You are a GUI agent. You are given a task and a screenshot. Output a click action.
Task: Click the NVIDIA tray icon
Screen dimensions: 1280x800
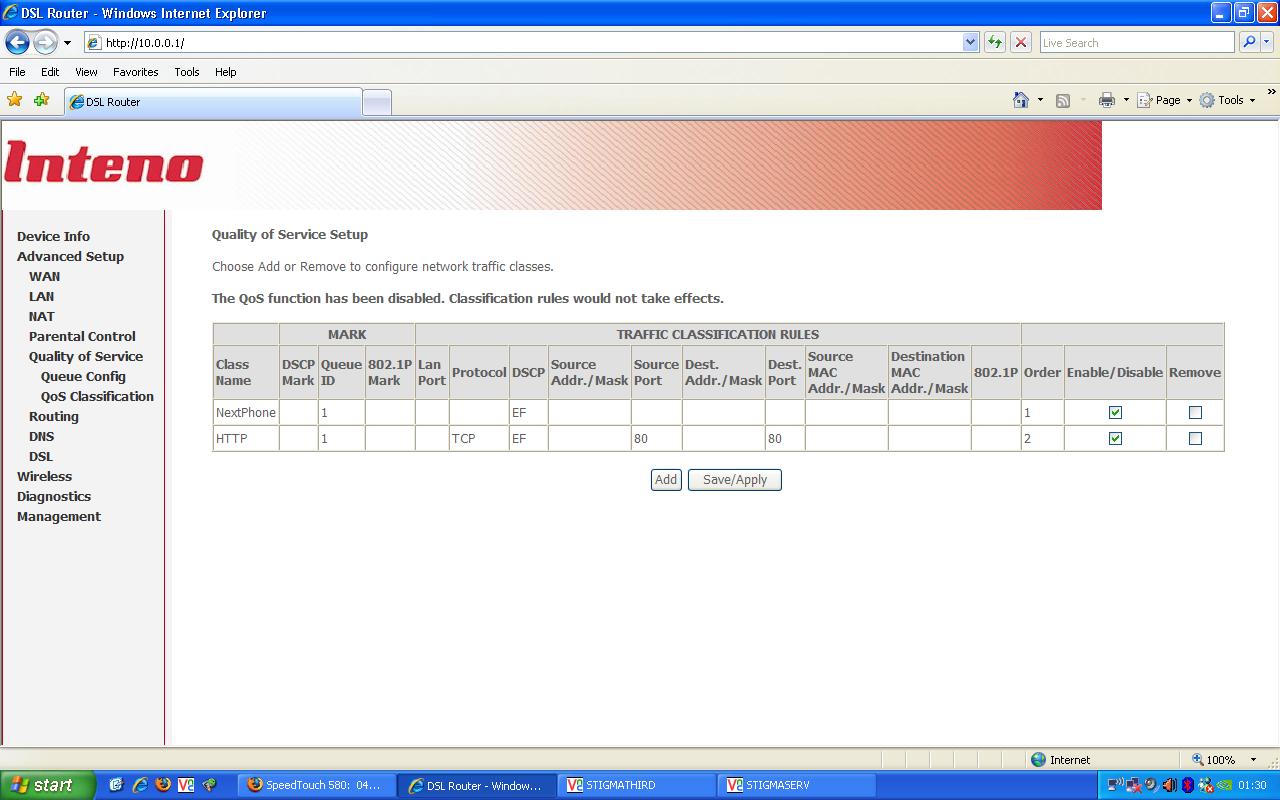pos(1224,785)
